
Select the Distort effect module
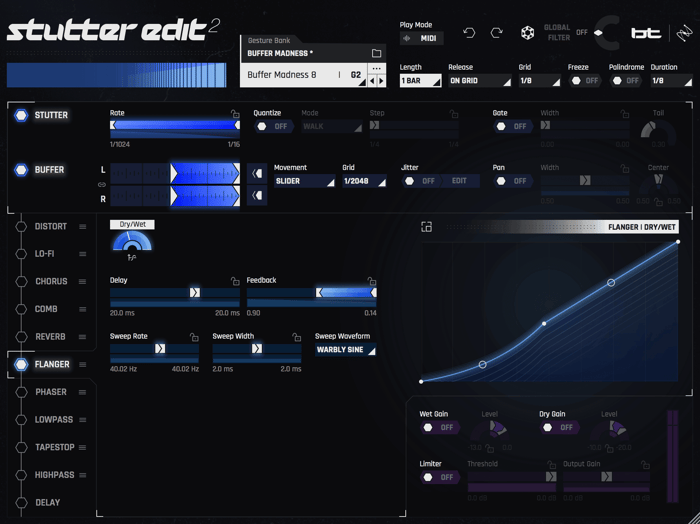tap(50, 227)
